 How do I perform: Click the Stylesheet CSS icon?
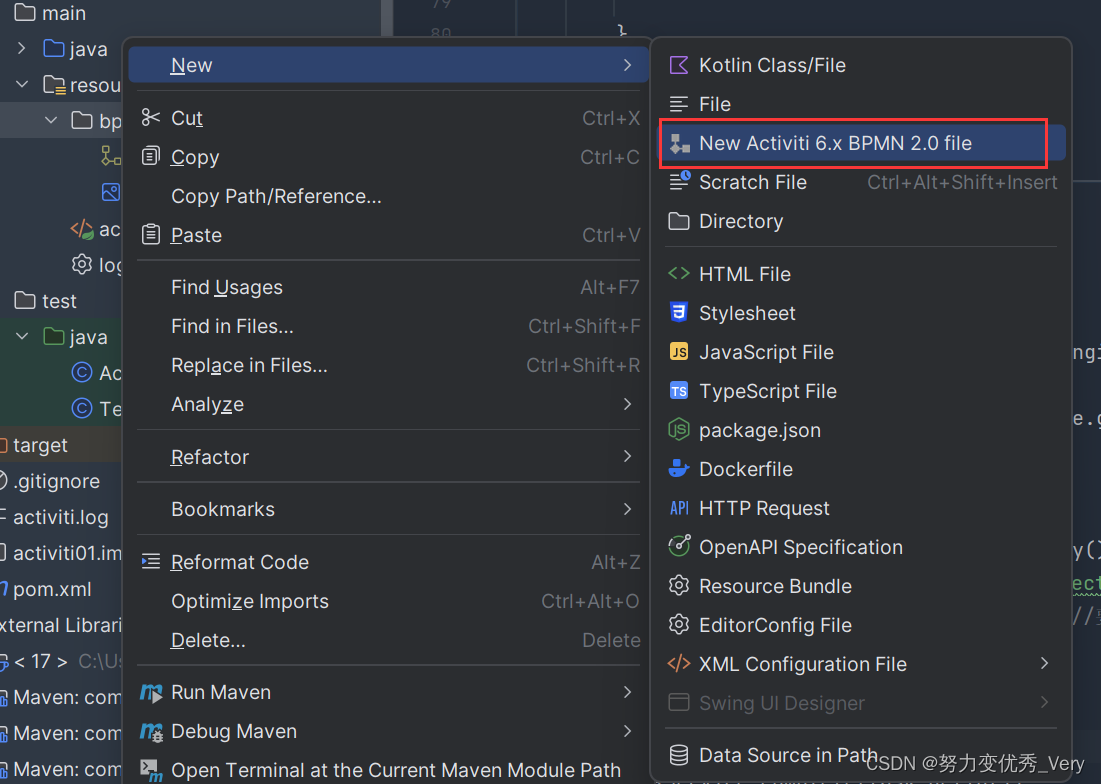[x=678, y=312]
